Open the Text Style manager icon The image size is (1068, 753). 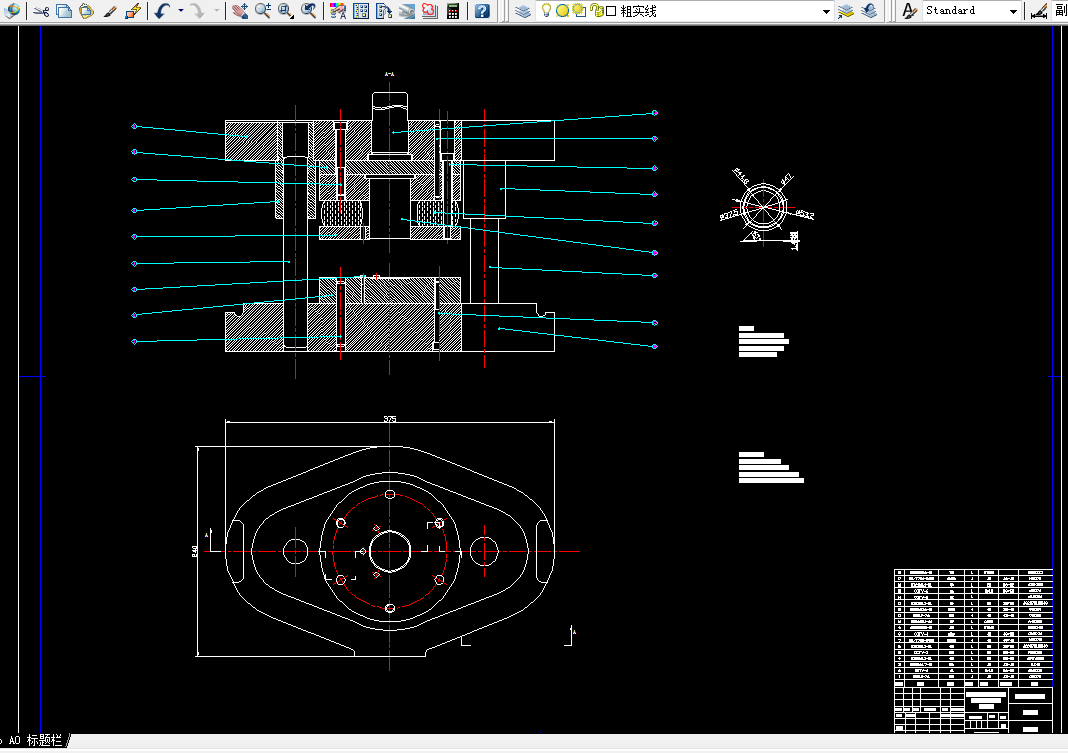[x=909, y=11]
